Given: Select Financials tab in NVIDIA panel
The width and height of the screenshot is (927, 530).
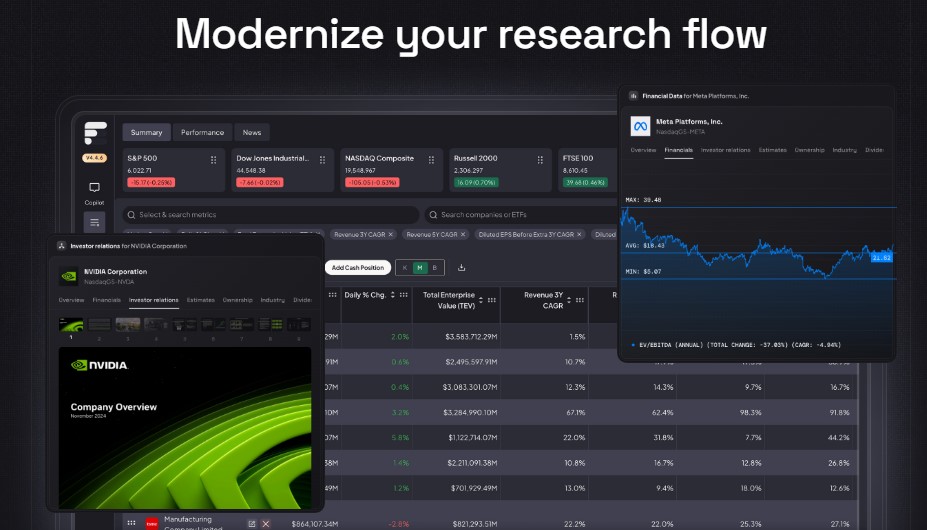Looking at the screenshot, I should (x=106, y=300).
